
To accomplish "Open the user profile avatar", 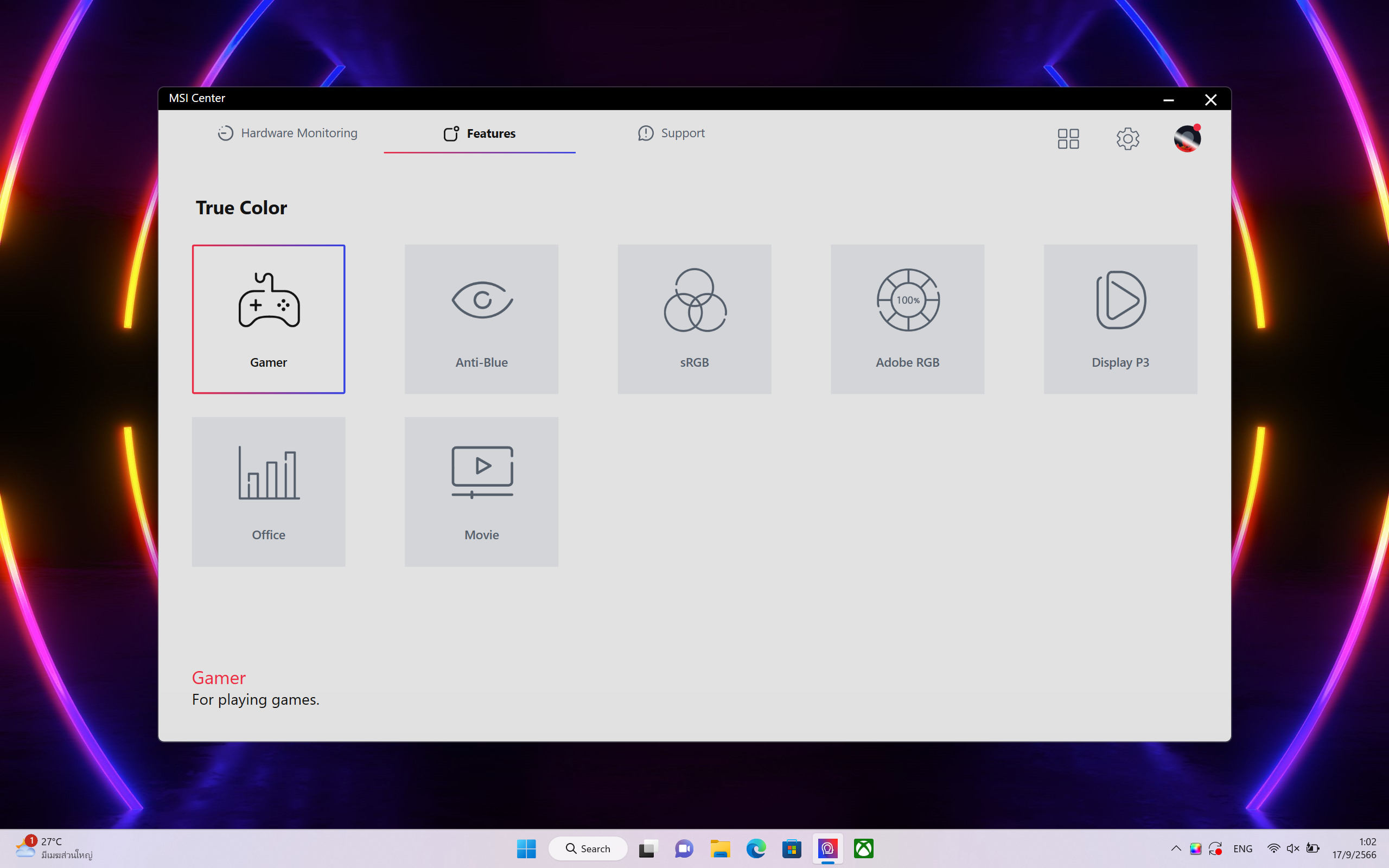I will (1187, 138).
